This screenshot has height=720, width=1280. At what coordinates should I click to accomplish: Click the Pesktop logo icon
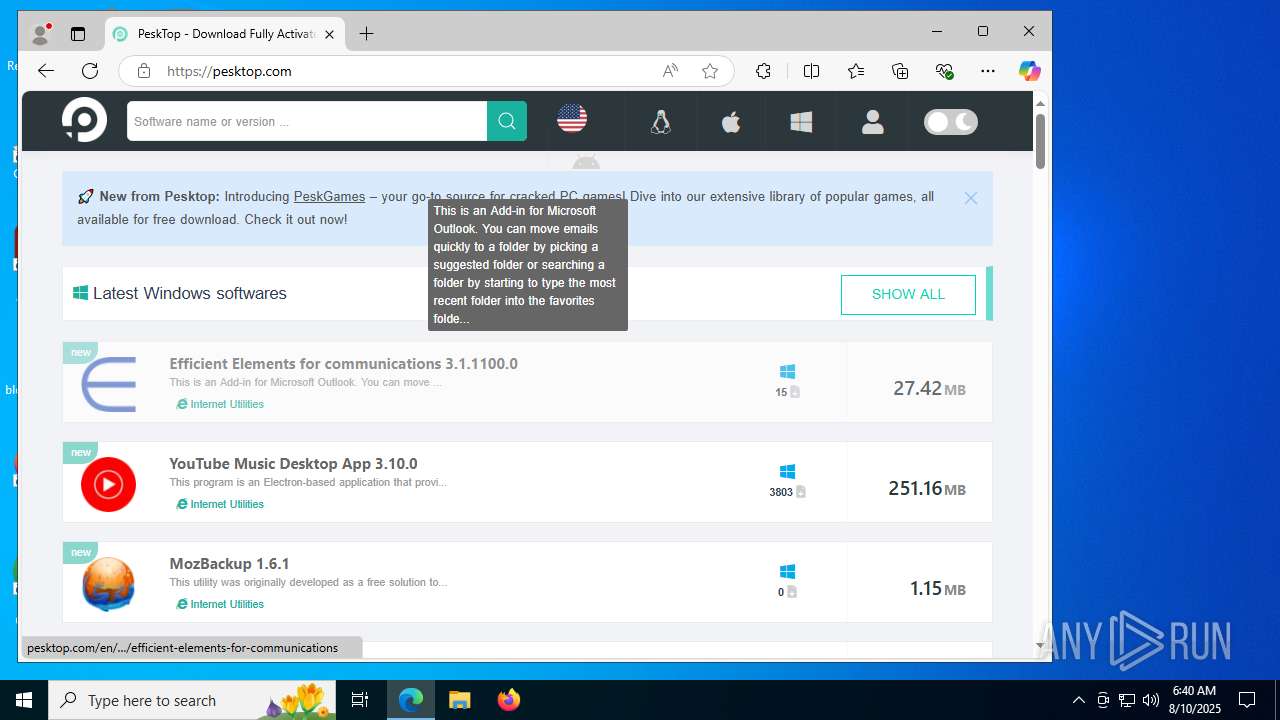tap(84, 121)
